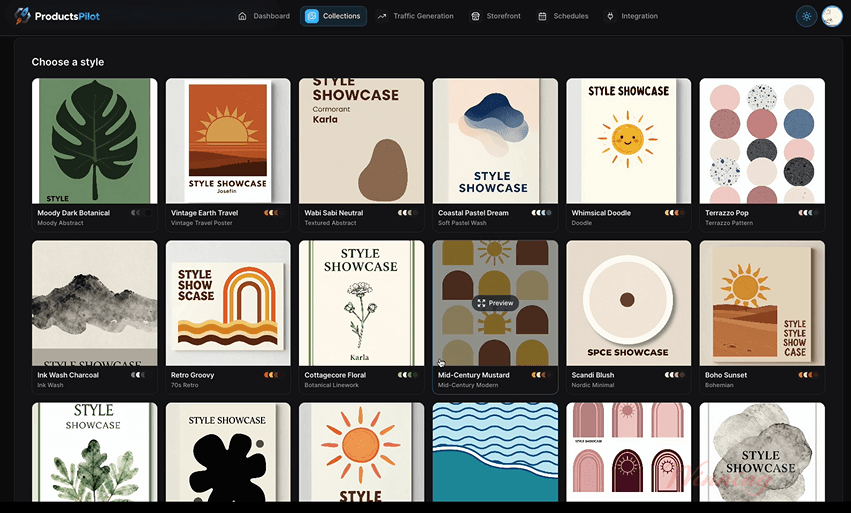Click the Schedules calendar icon

pyautogui.click(x=542, y=16)
